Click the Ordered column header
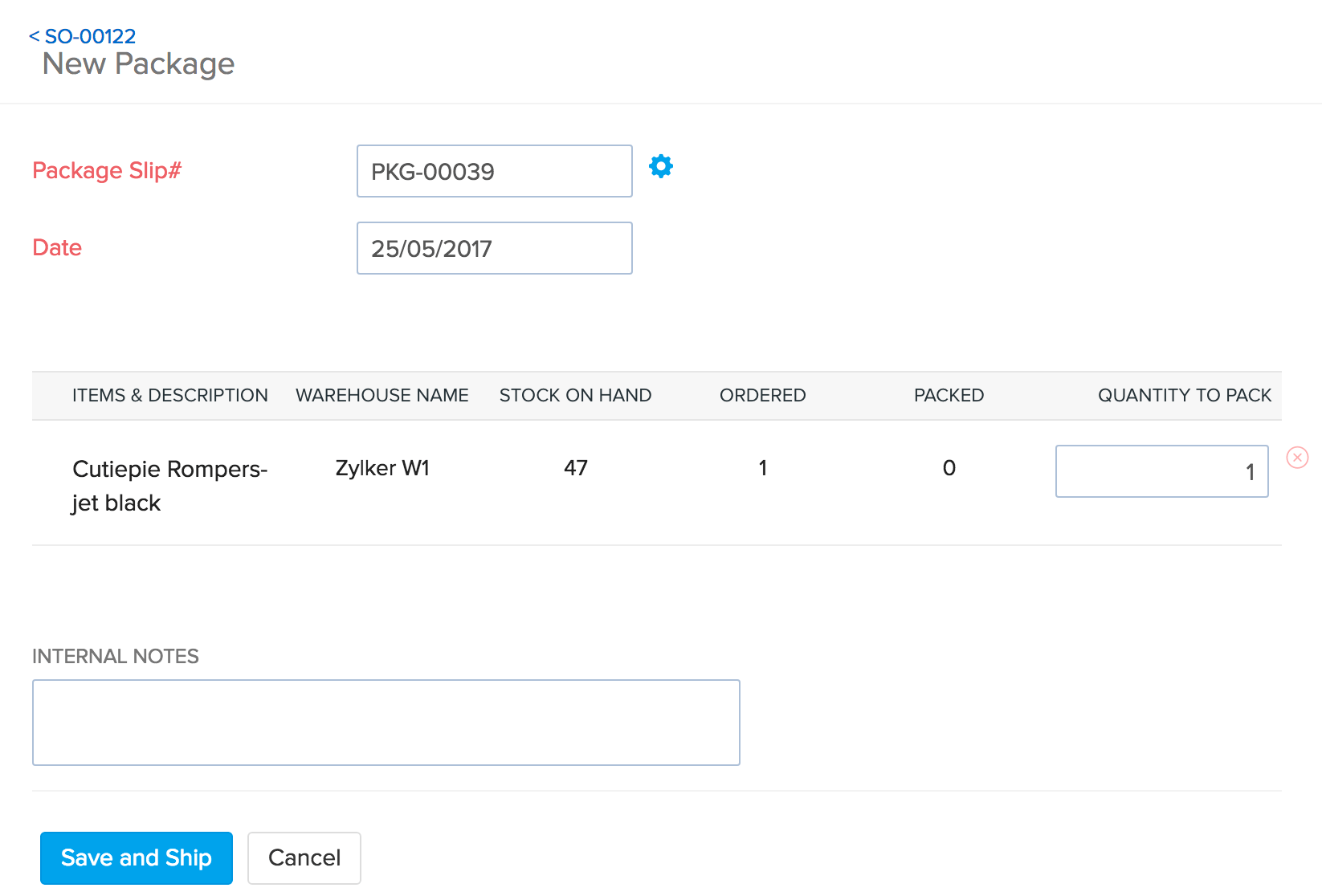The image size is (1322, 896). click(x=762, y=395)
